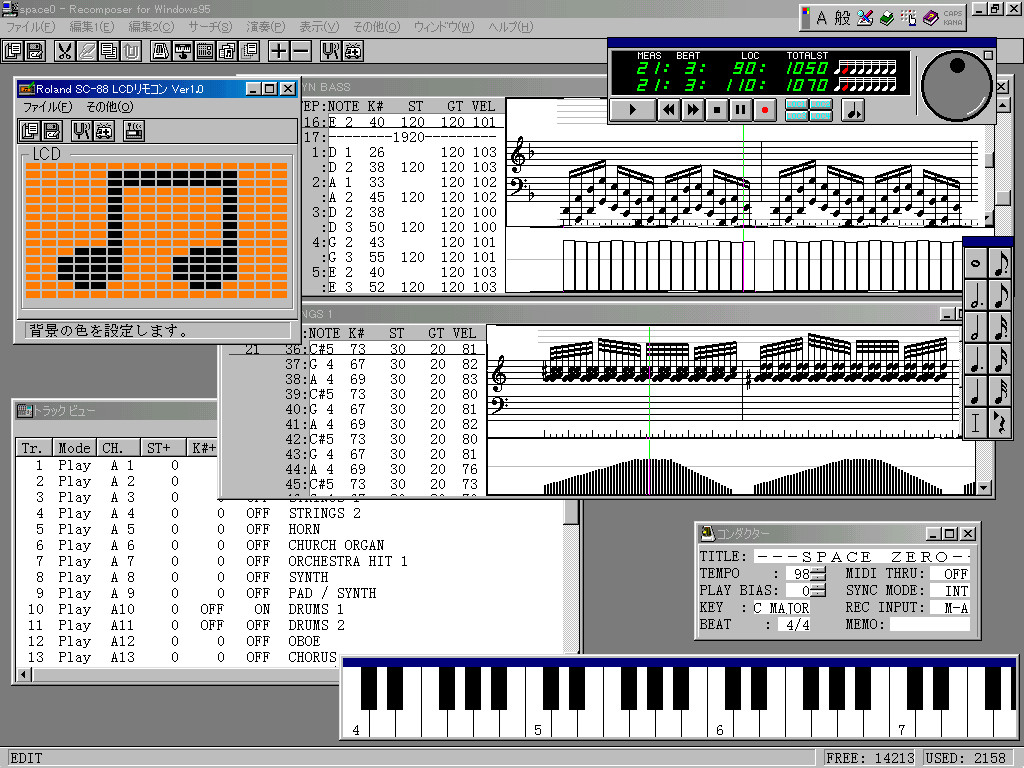Click the rewind transport button

click(668, 110)
